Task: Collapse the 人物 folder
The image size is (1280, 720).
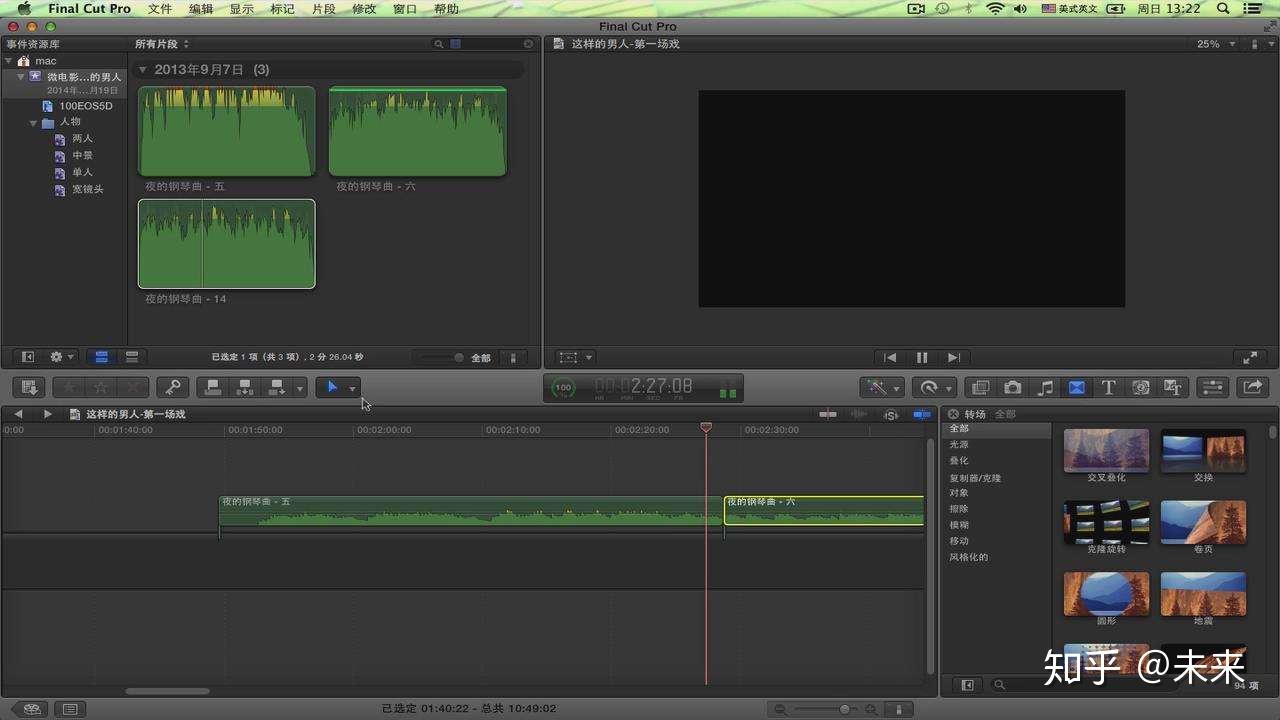Action: click(33, 123)
